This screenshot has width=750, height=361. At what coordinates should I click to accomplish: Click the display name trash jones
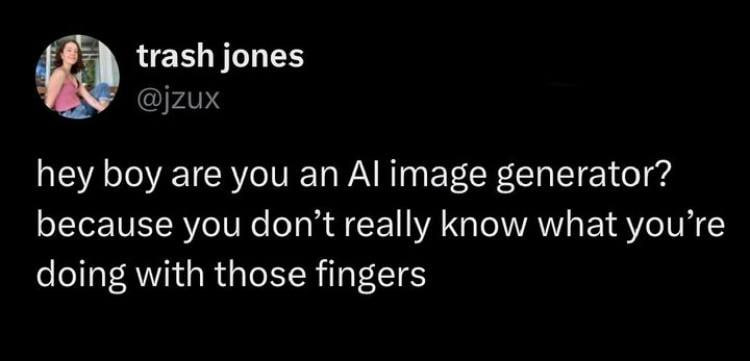click(x=220, y=58)
